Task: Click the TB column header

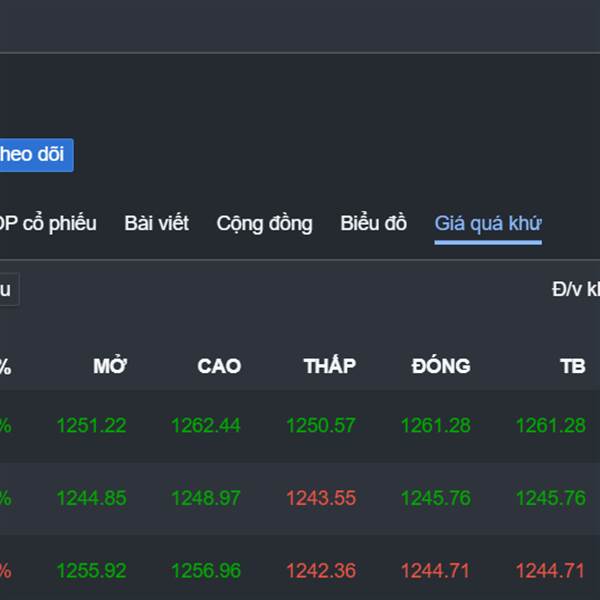Action: [x=572, y=366]
